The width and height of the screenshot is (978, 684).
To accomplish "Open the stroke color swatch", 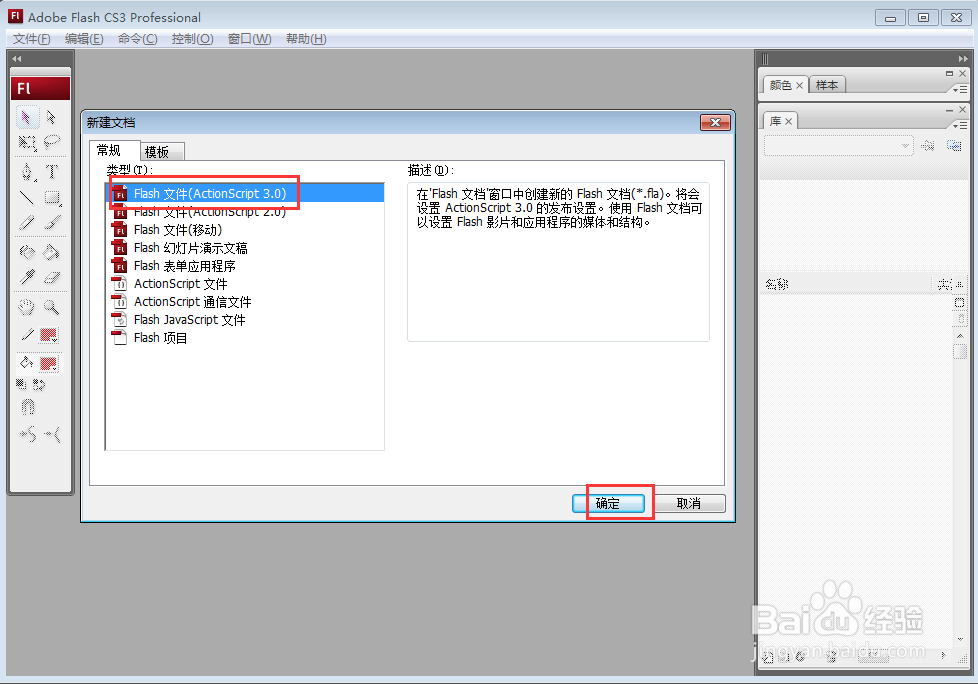I will pyautogui.click(x=49, y=335).
